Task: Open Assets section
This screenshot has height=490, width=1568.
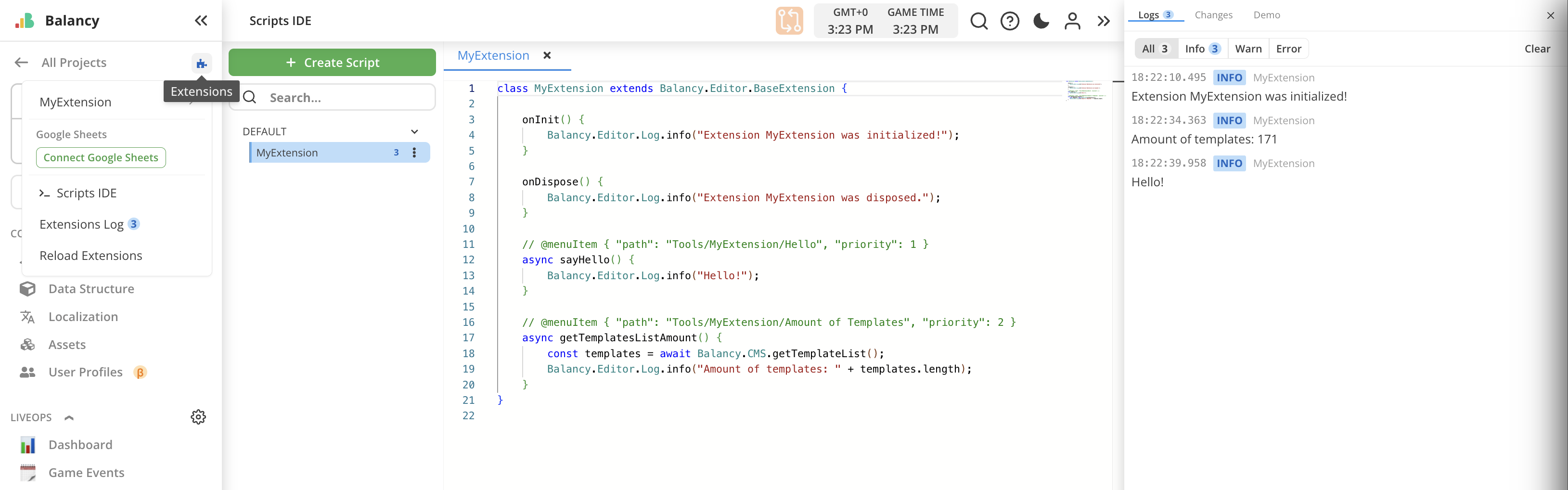Action: [x=67, y=345]
